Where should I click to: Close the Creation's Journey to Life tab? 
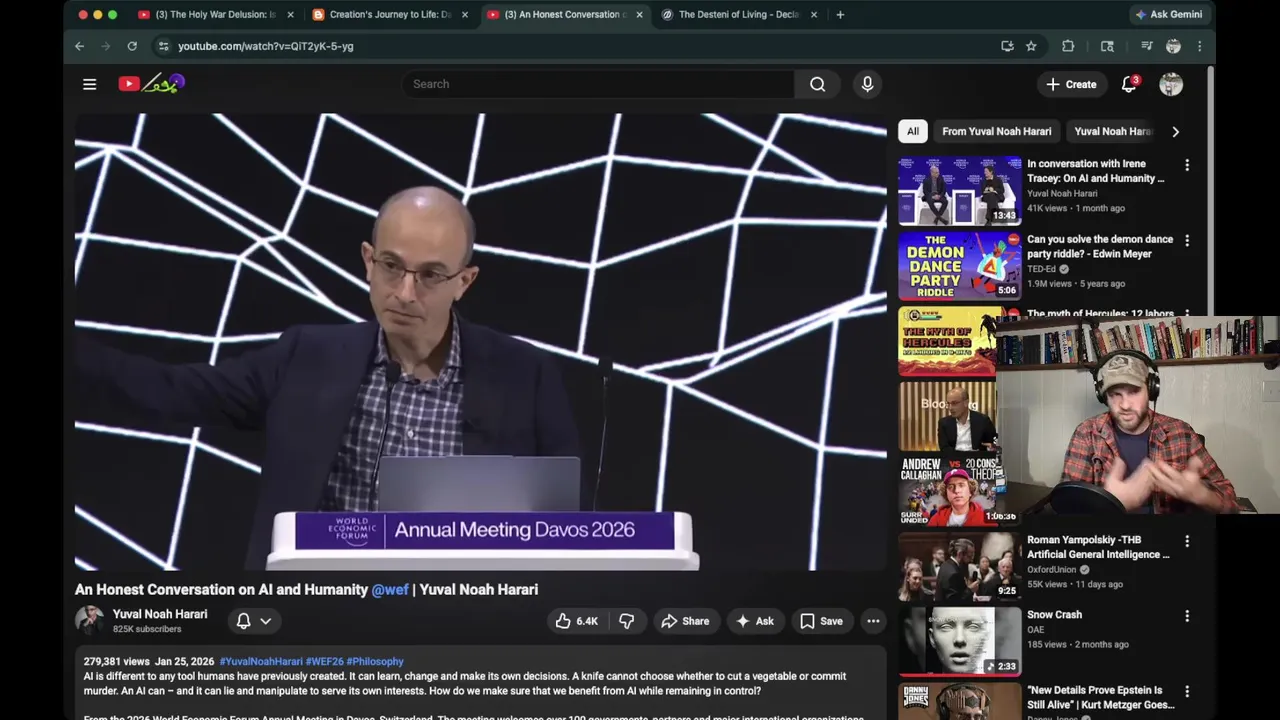465,14
